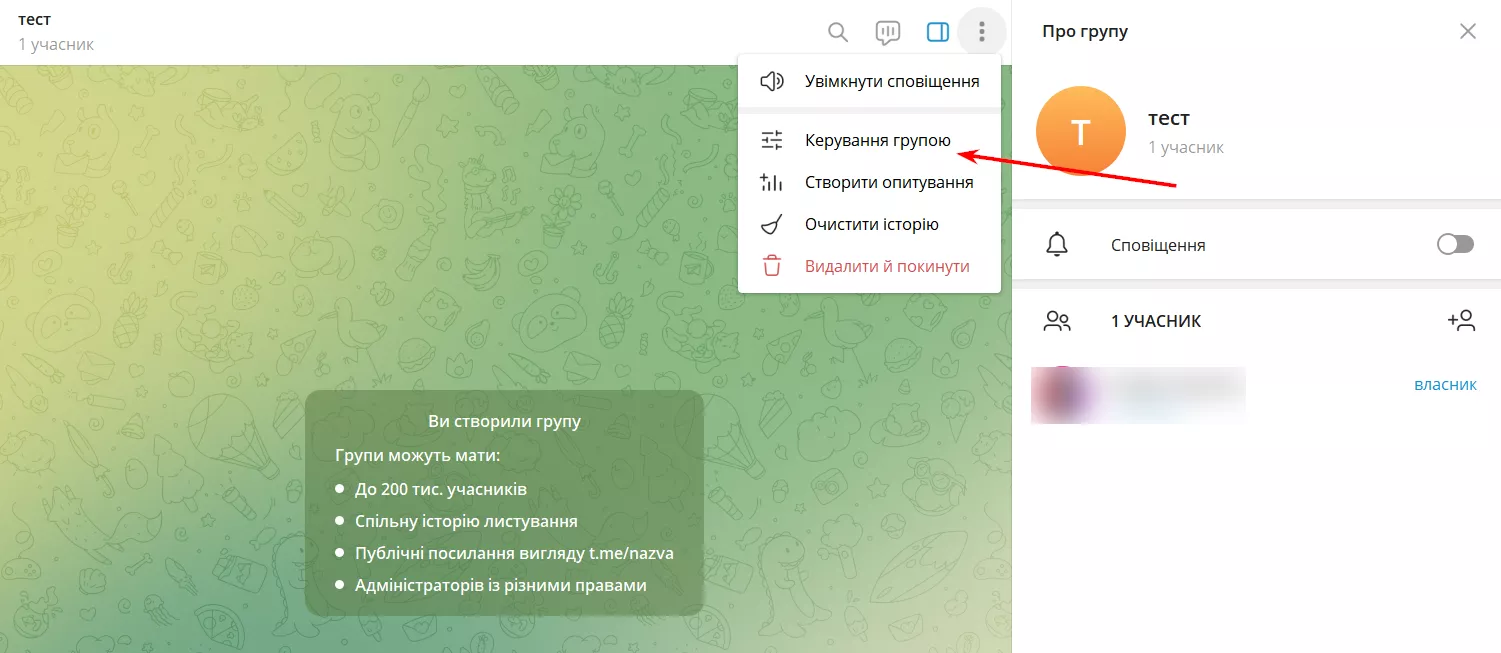Click the власник label

1445,385
